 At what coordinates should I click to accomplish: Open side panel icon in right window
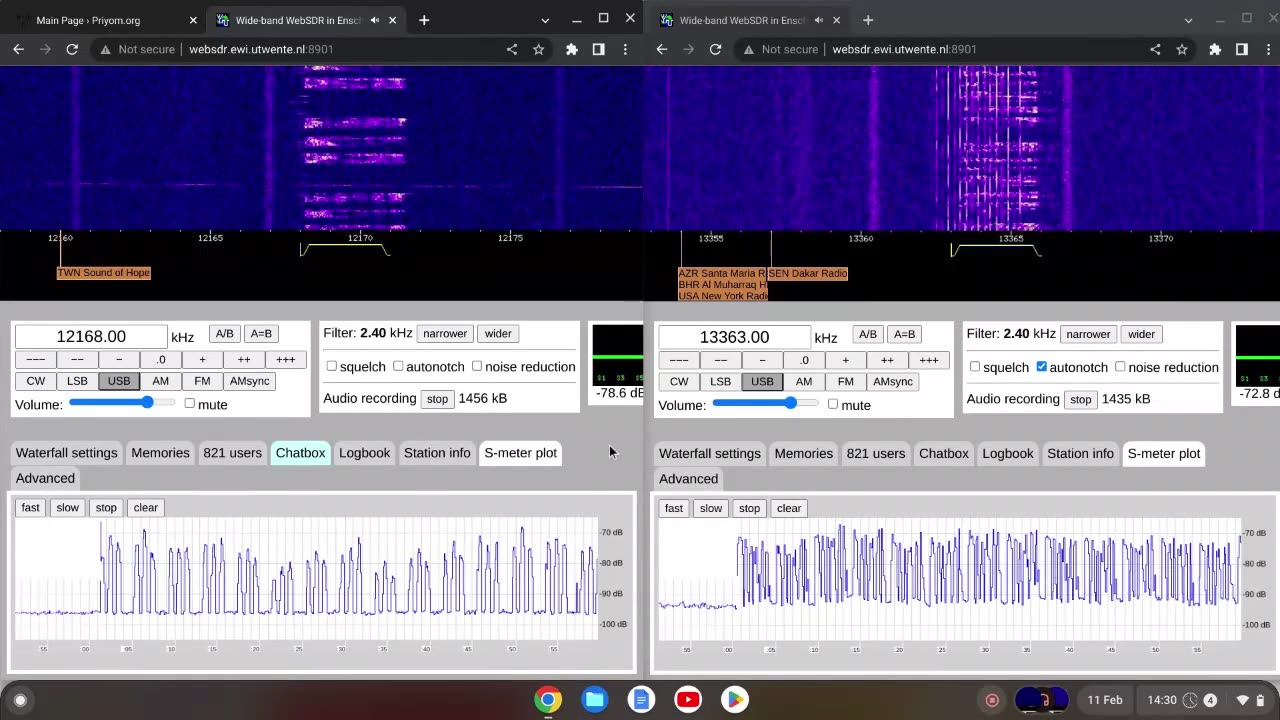tap(1241, 49)
